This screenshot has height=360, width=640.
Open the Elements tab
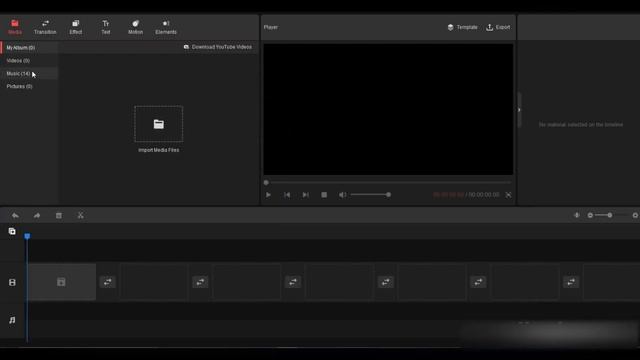point(166,27)
